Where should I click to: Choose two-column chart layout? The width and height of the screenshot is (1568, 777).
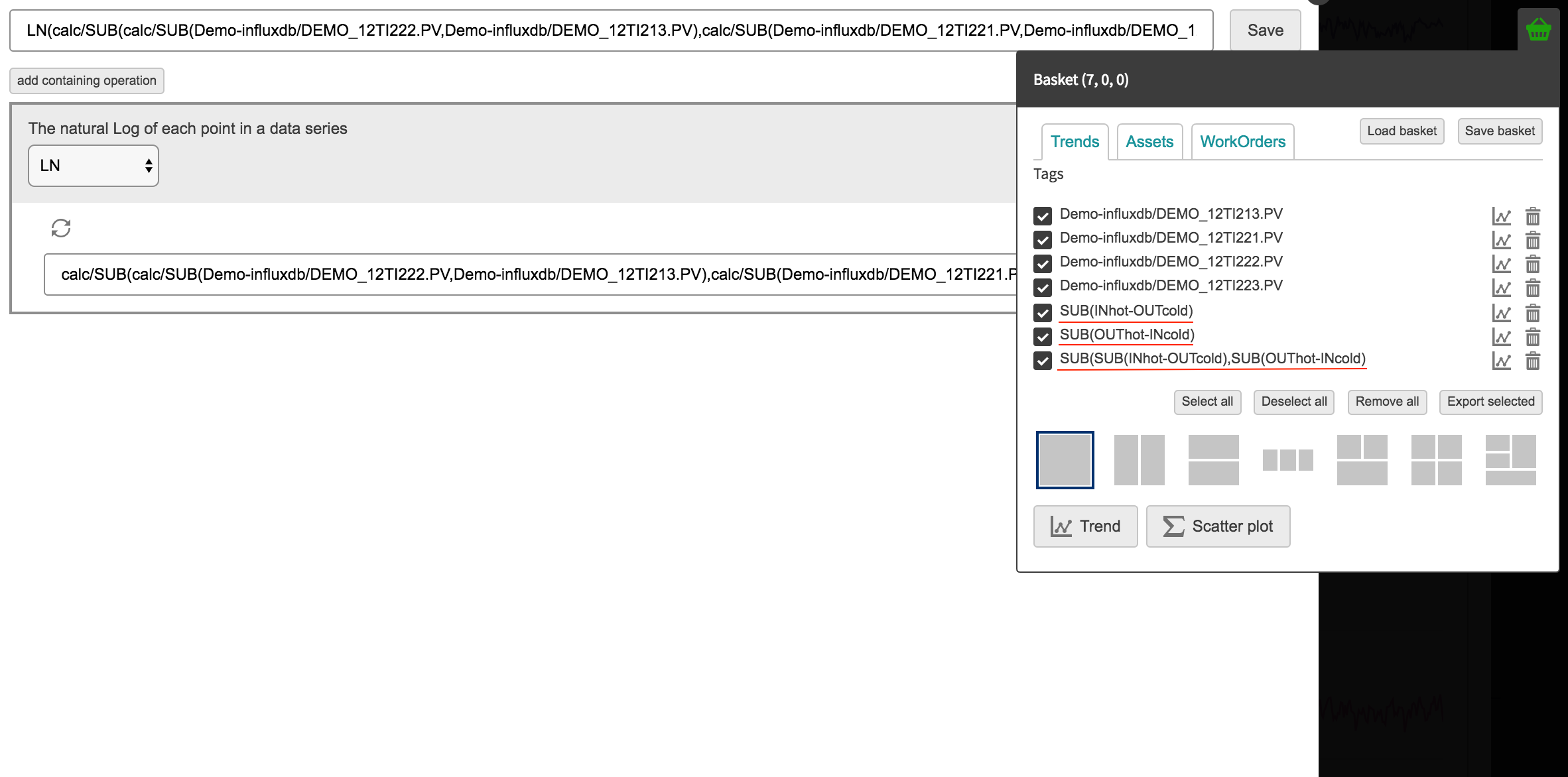click(x=1140, y=460)
